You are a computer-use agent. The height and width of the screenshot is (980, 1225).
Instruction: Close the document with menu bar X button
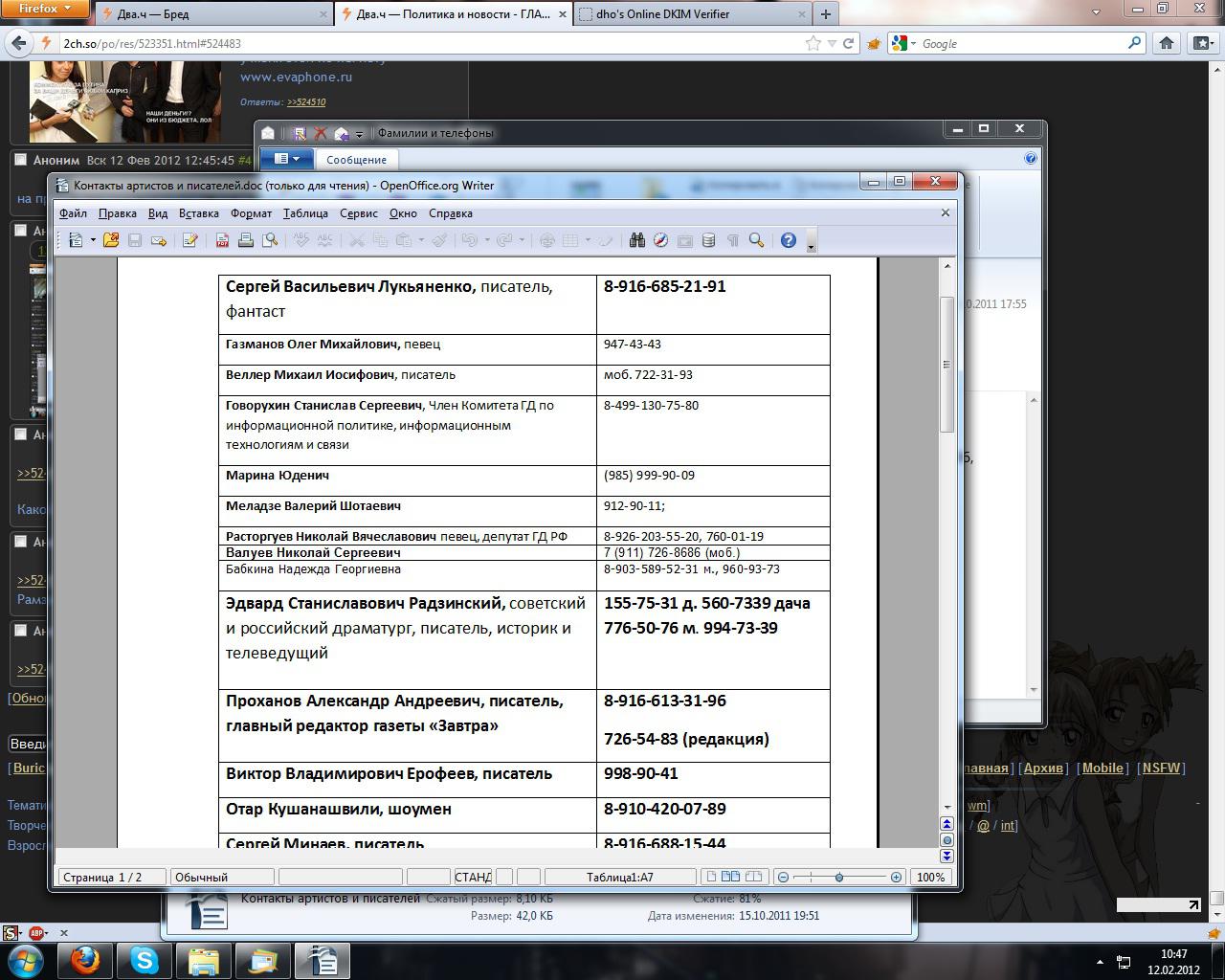click(x=946, y=212)
